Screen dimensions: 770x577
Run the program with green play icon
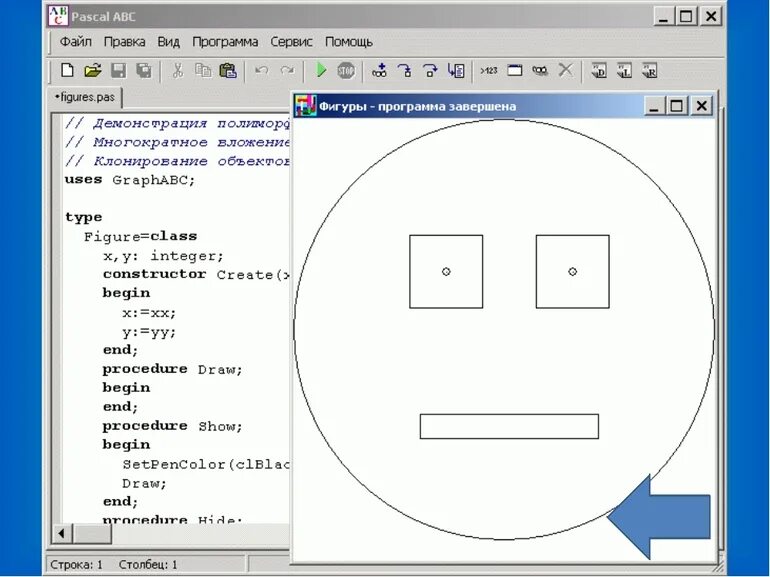click(x=321, y=71)
